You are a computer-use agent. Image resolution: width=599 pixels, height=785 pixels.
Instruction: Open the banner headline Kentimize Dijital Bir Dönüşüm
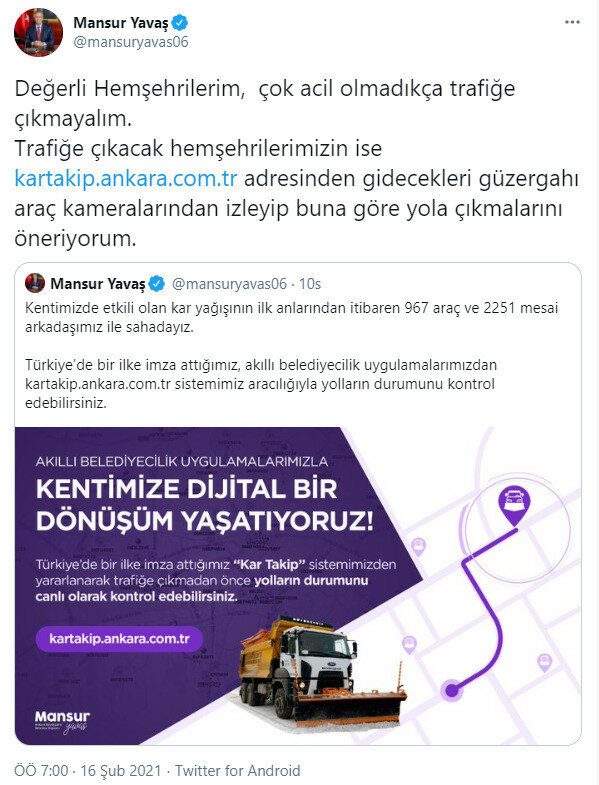204,505
